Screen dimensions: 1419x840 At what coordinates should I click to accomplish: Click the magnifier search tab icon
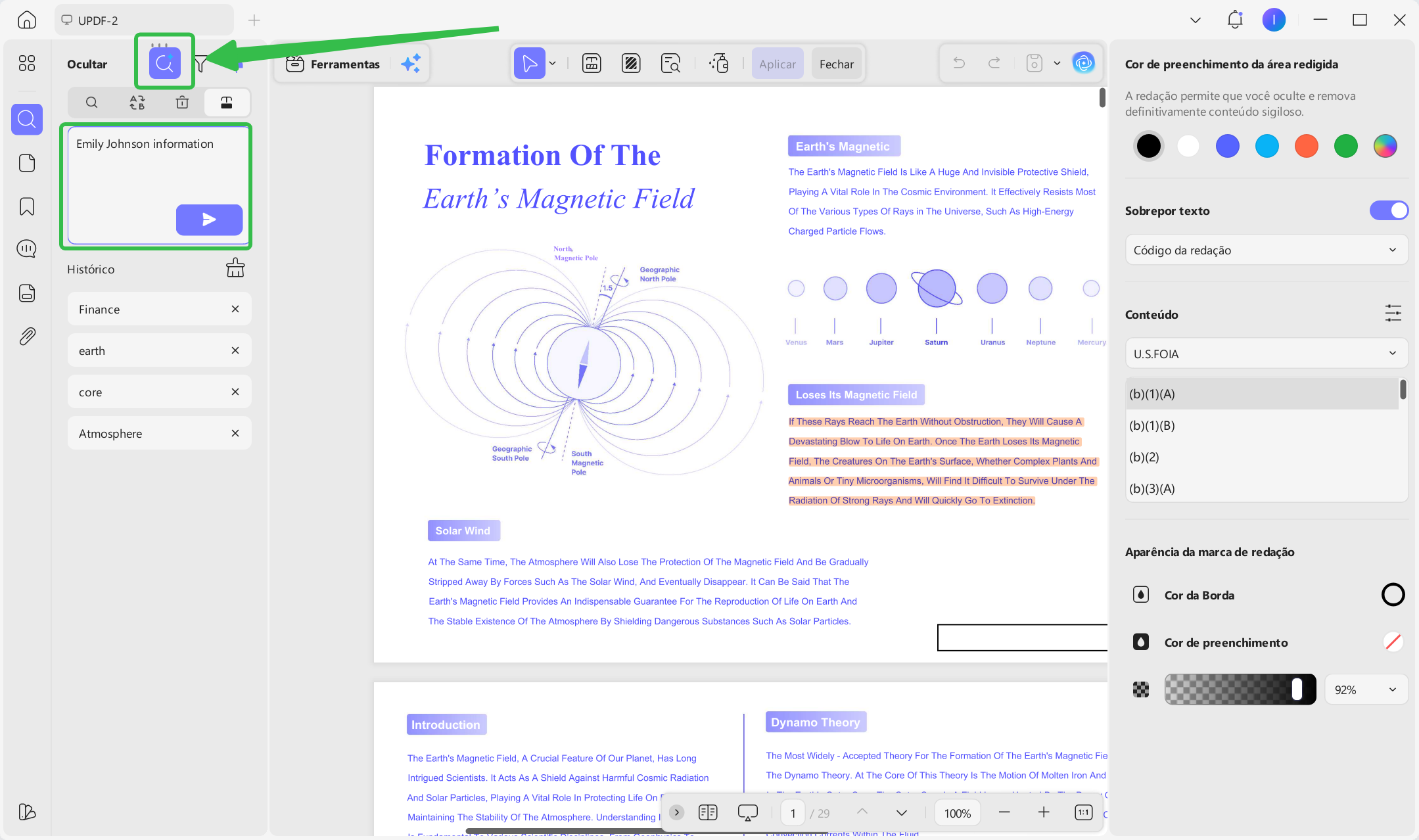[x=92, y=103]
